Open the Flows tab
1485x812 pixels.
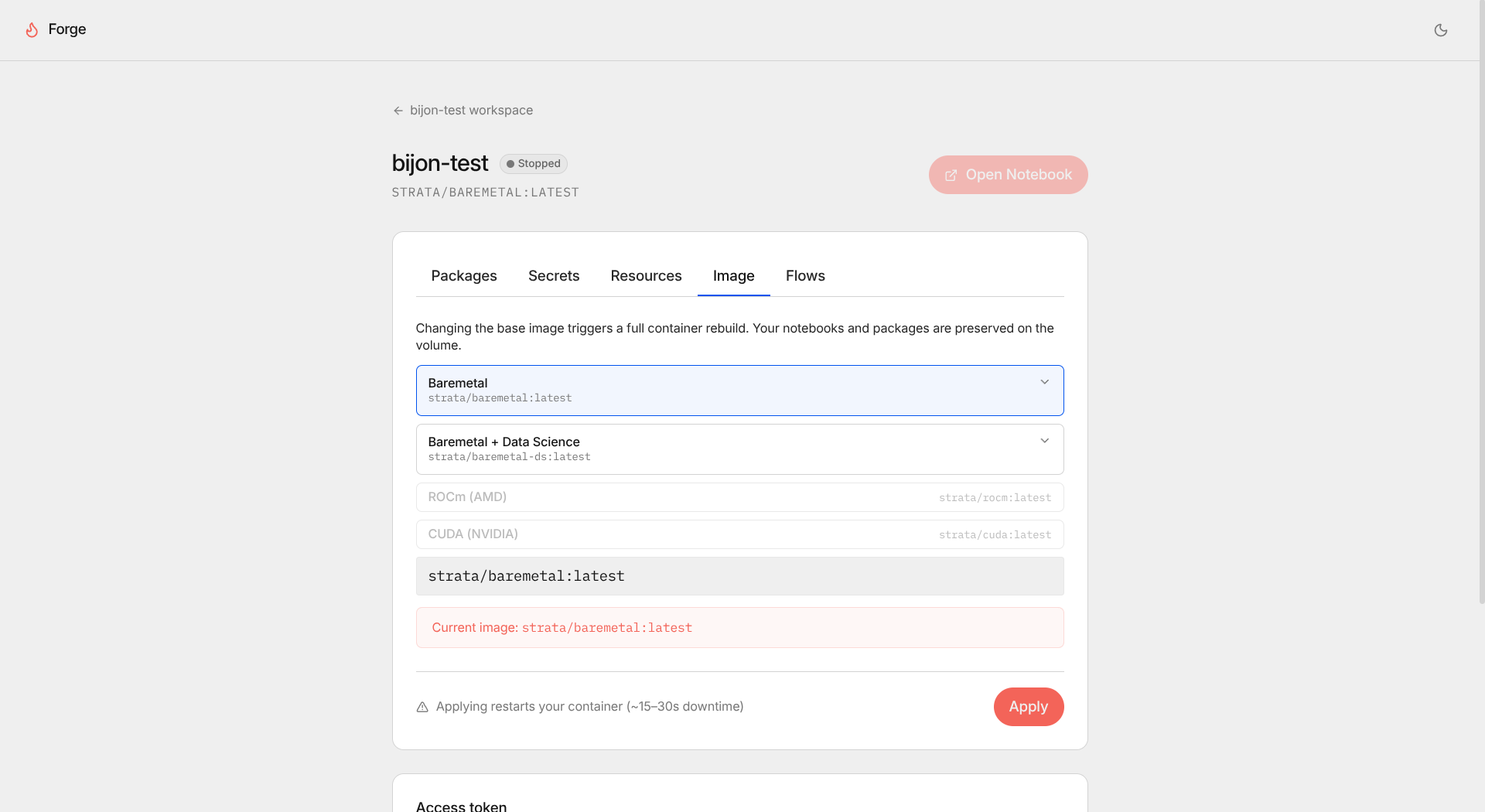pos(805,276)
